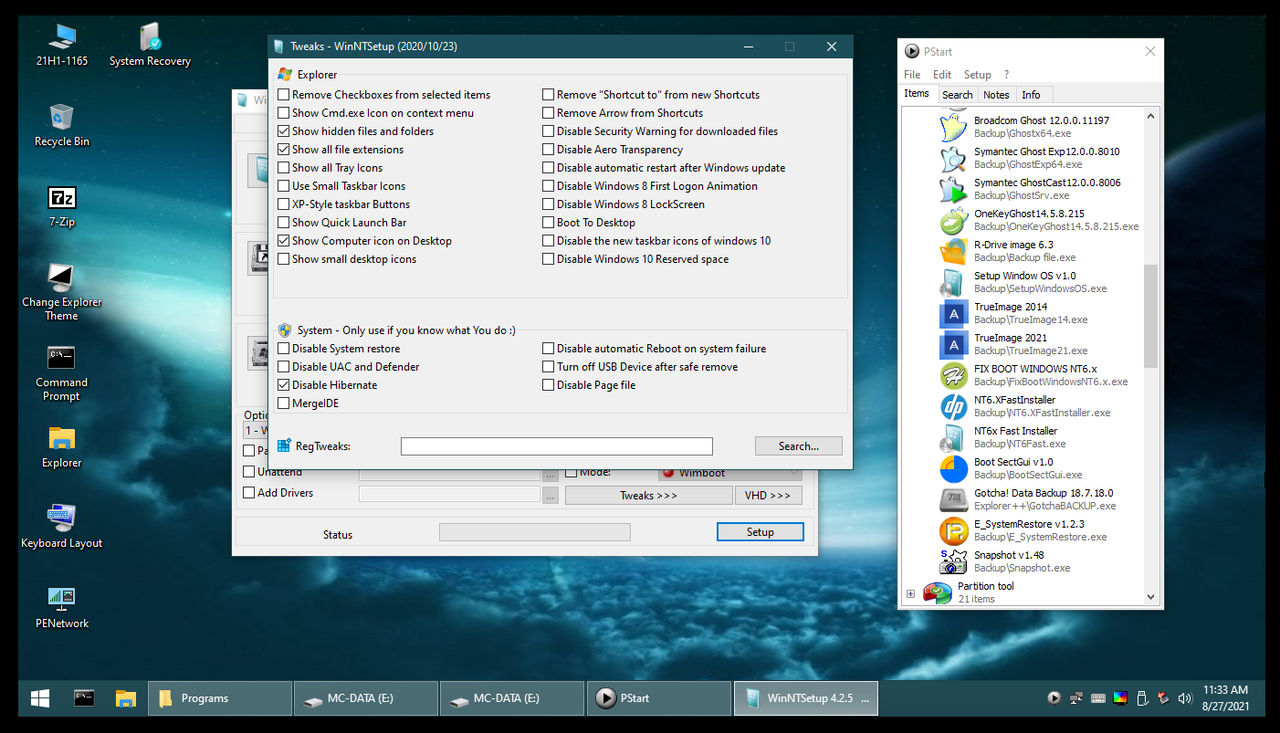Launch the Setup Window OS v1.0 icon
Screen dimensions: 1280x733
click(x=954, y=282)
